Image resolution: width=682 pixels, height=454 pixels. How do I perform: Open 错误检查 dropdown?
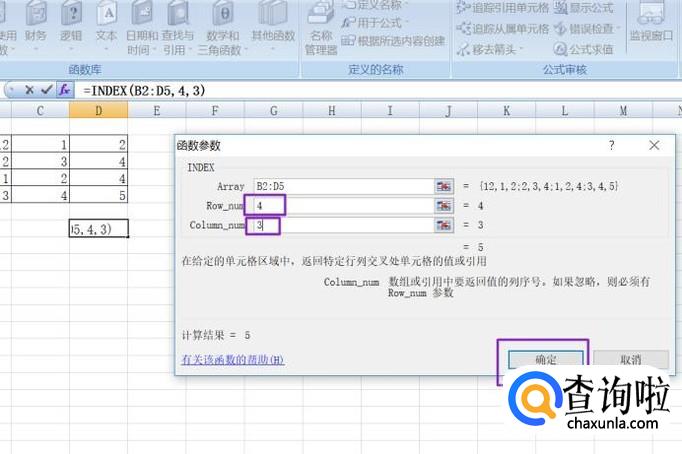click(x=585, y=29)
